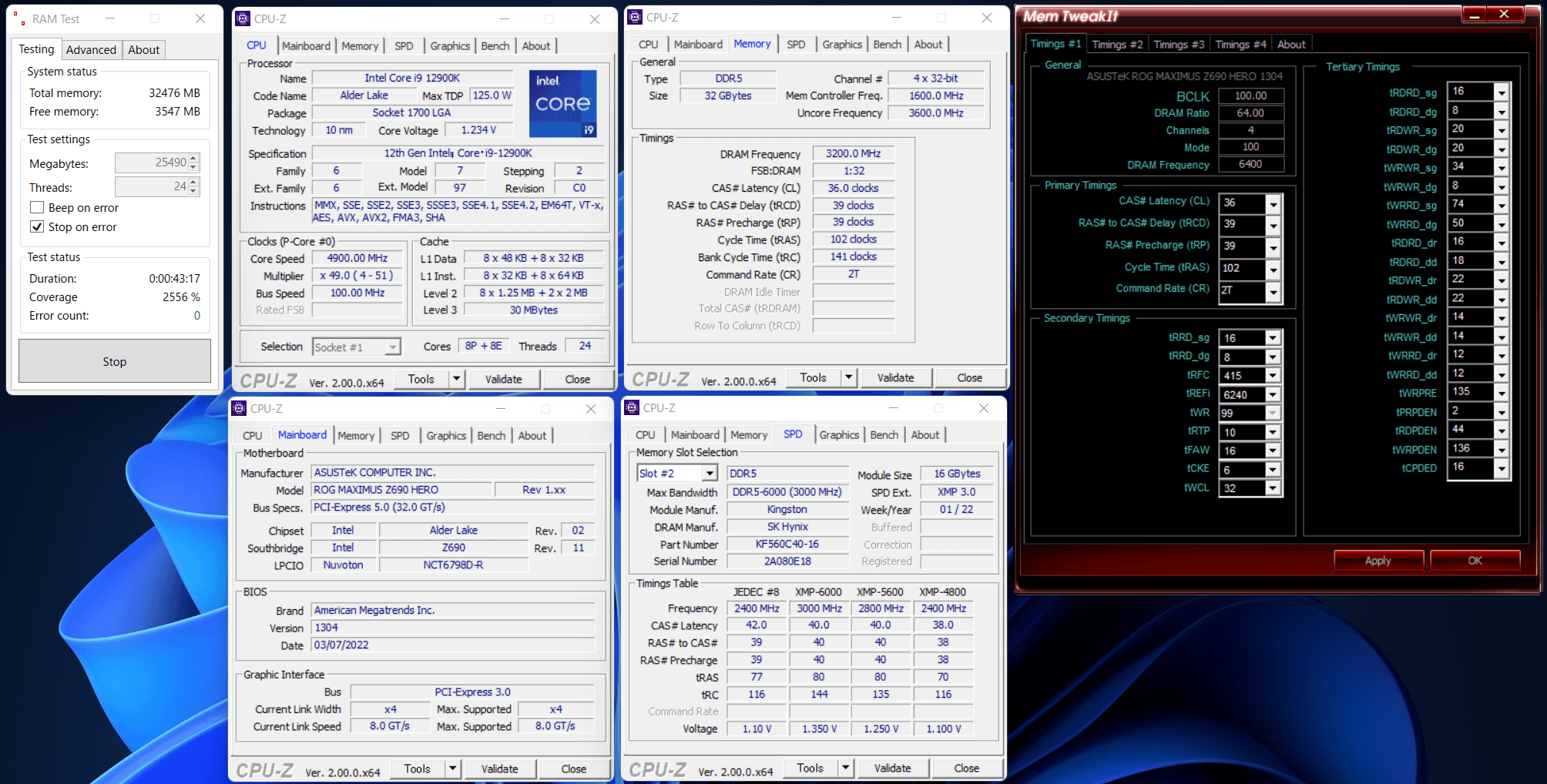Click OK in Mem TweakIt
This screenshot has height=784, width=1547.
click(x=1475, y=561)
